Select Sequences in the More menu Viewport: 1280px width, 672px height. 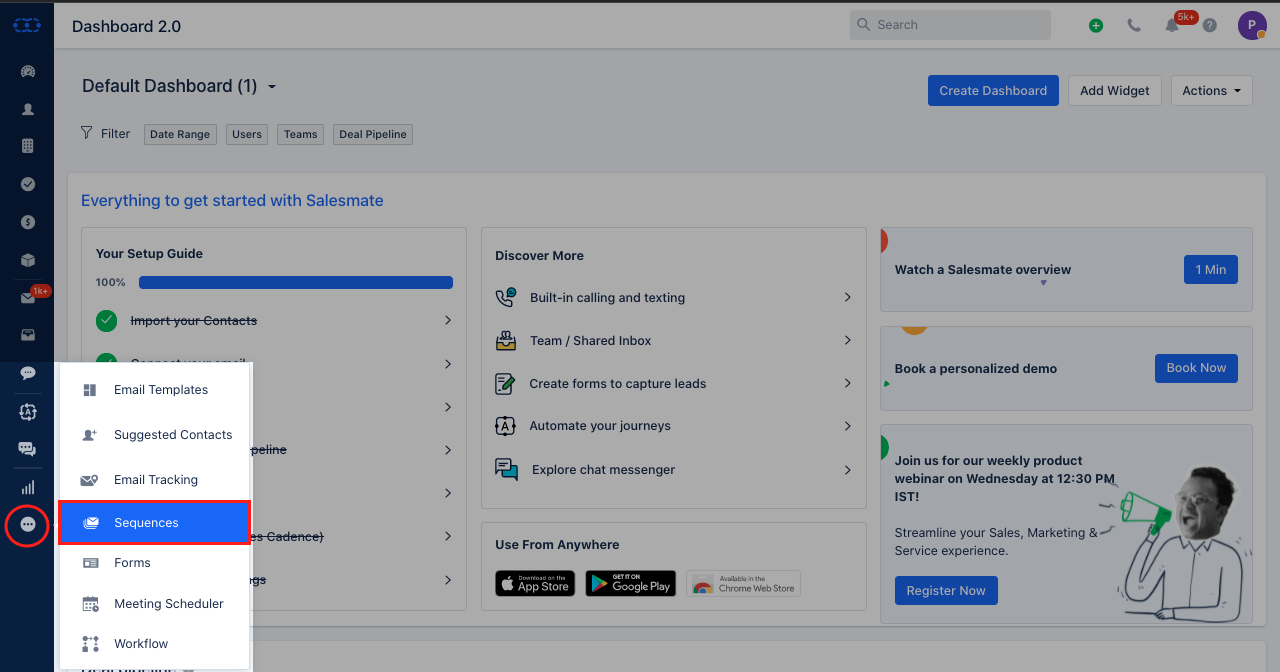154,523
